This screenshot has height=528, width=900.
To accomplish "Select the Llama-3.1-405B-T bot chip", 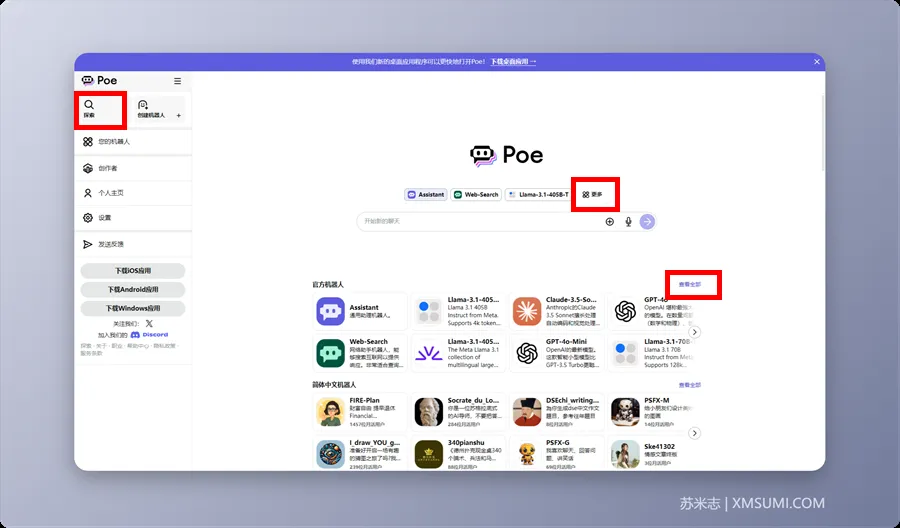I will [x=538, y=195].
